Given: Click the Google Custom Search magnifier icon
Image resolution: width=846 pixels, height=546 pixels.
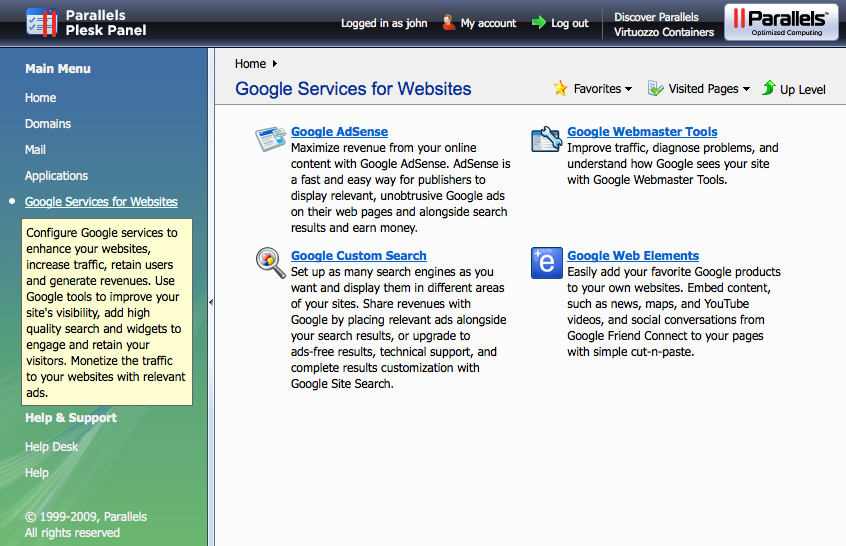Looking at the screenshot, I should [x=271, y=263].
